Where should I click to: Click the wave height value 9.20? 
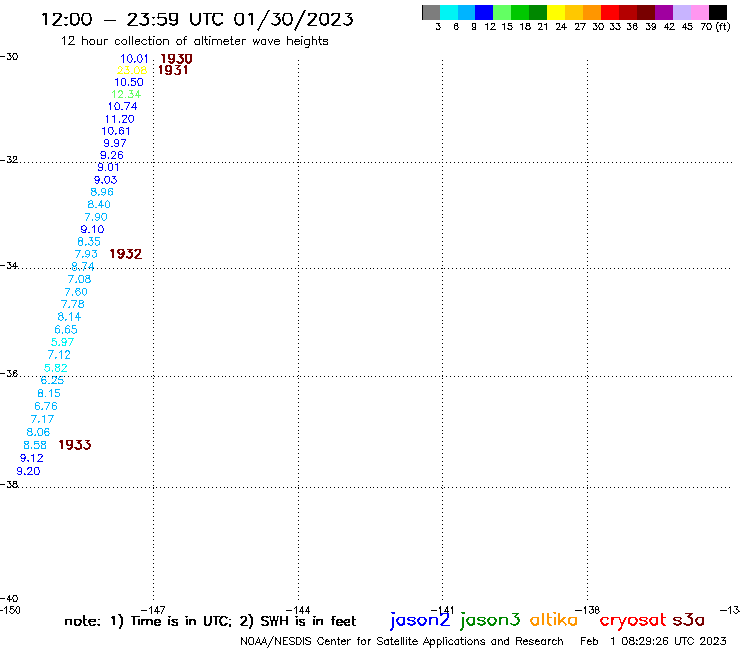28,472
